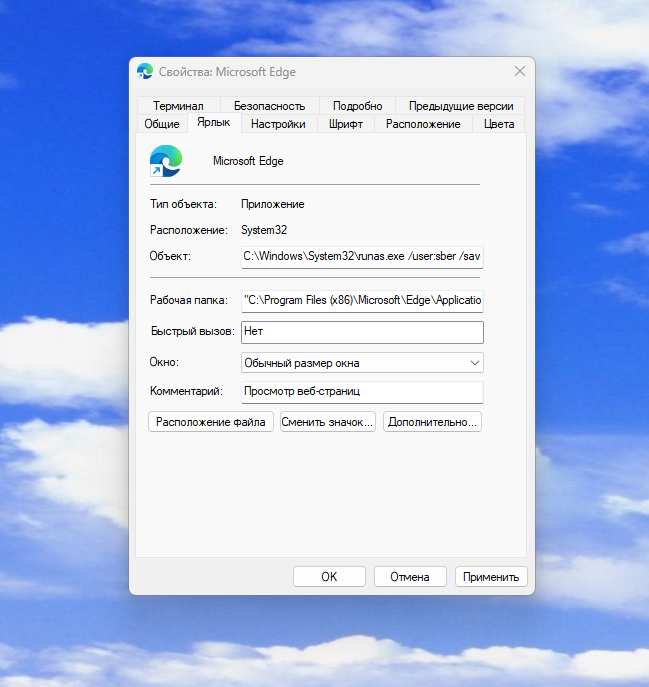
Task: Click the Edge icon in the title bar
Action: (x=145, y=71)
